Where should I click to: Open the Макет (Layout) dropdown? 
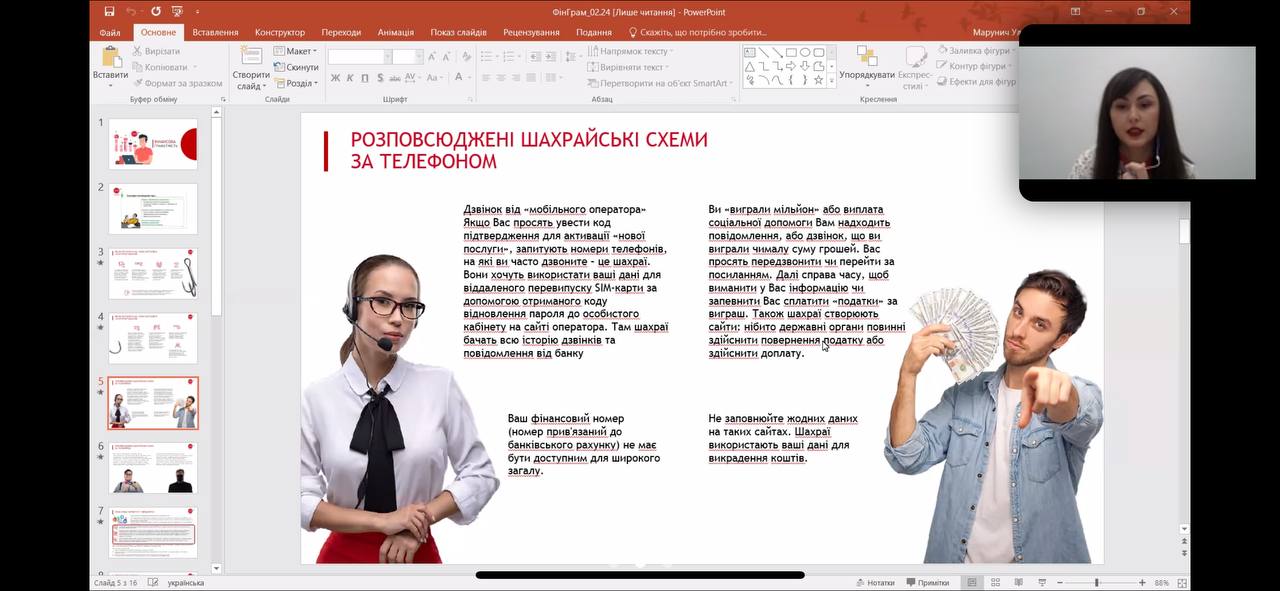pos(296,51)
